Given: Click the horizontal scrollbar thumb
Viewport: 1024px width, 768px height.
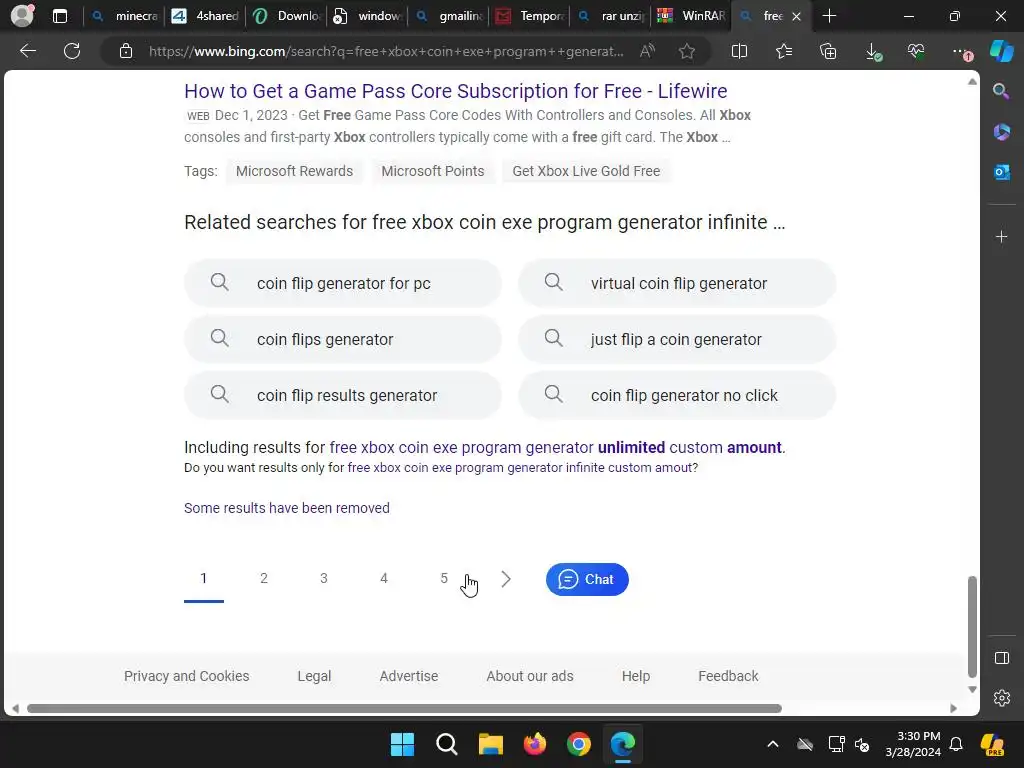Looking at the screenshot, I should (x=404, y=709).
